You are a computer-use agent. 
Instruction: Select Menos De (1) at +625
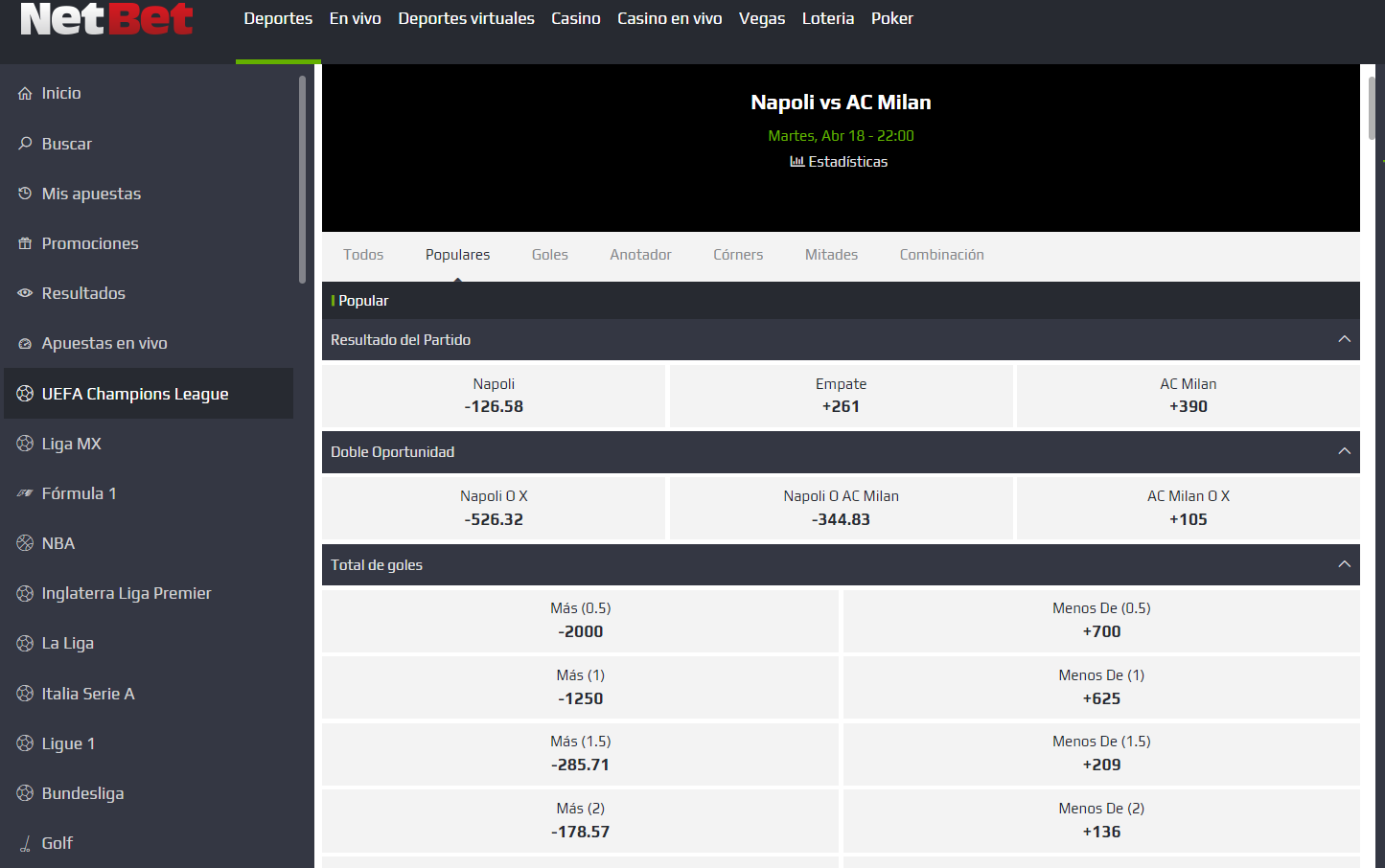[x=1101, y=687]
